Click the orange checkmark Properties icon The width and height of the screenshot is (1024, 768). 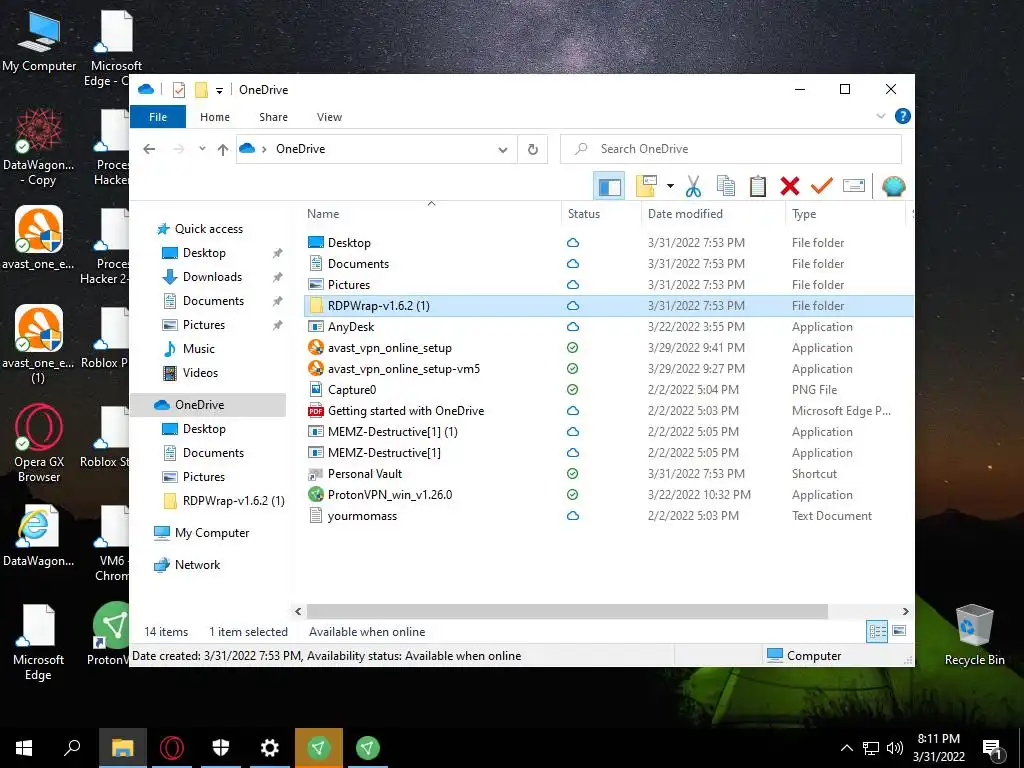coord(822,187)
